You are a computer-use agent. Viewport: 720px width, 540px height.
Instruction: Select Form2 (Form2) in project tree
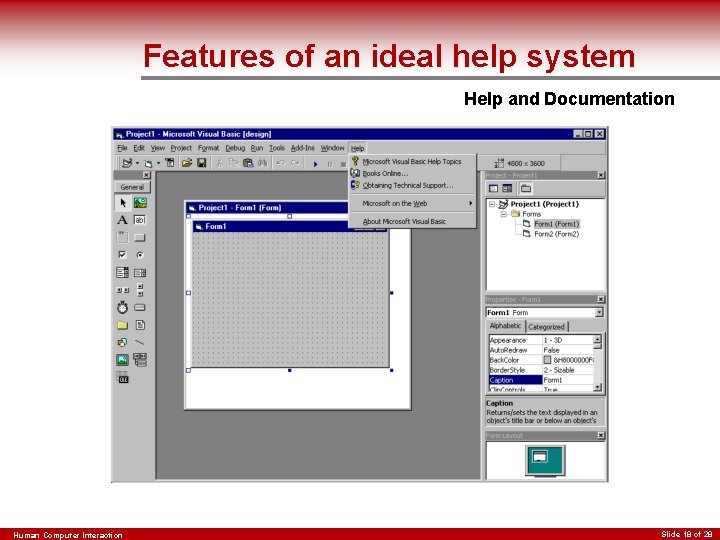556,234
